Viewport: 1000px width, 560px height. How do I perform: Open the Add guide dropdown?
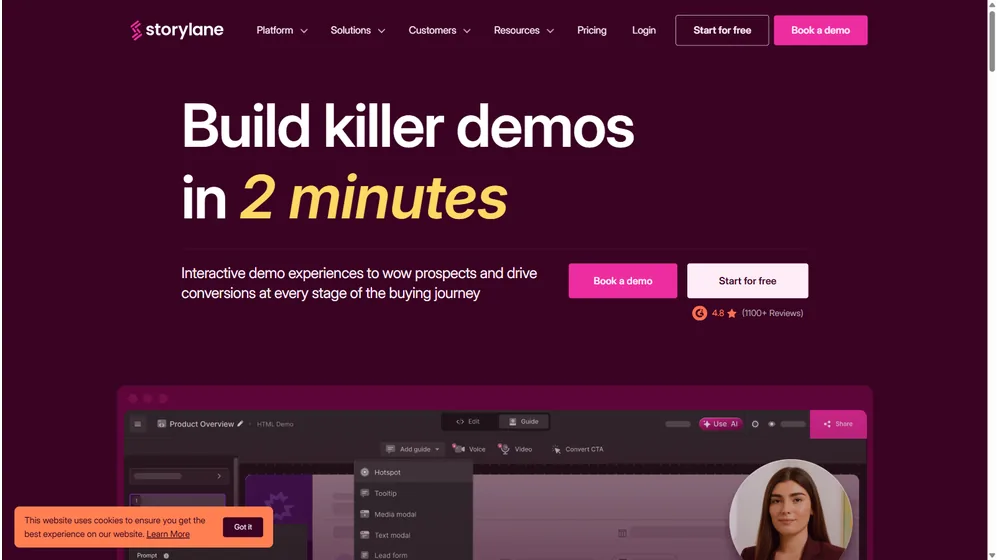pos(413,449)
